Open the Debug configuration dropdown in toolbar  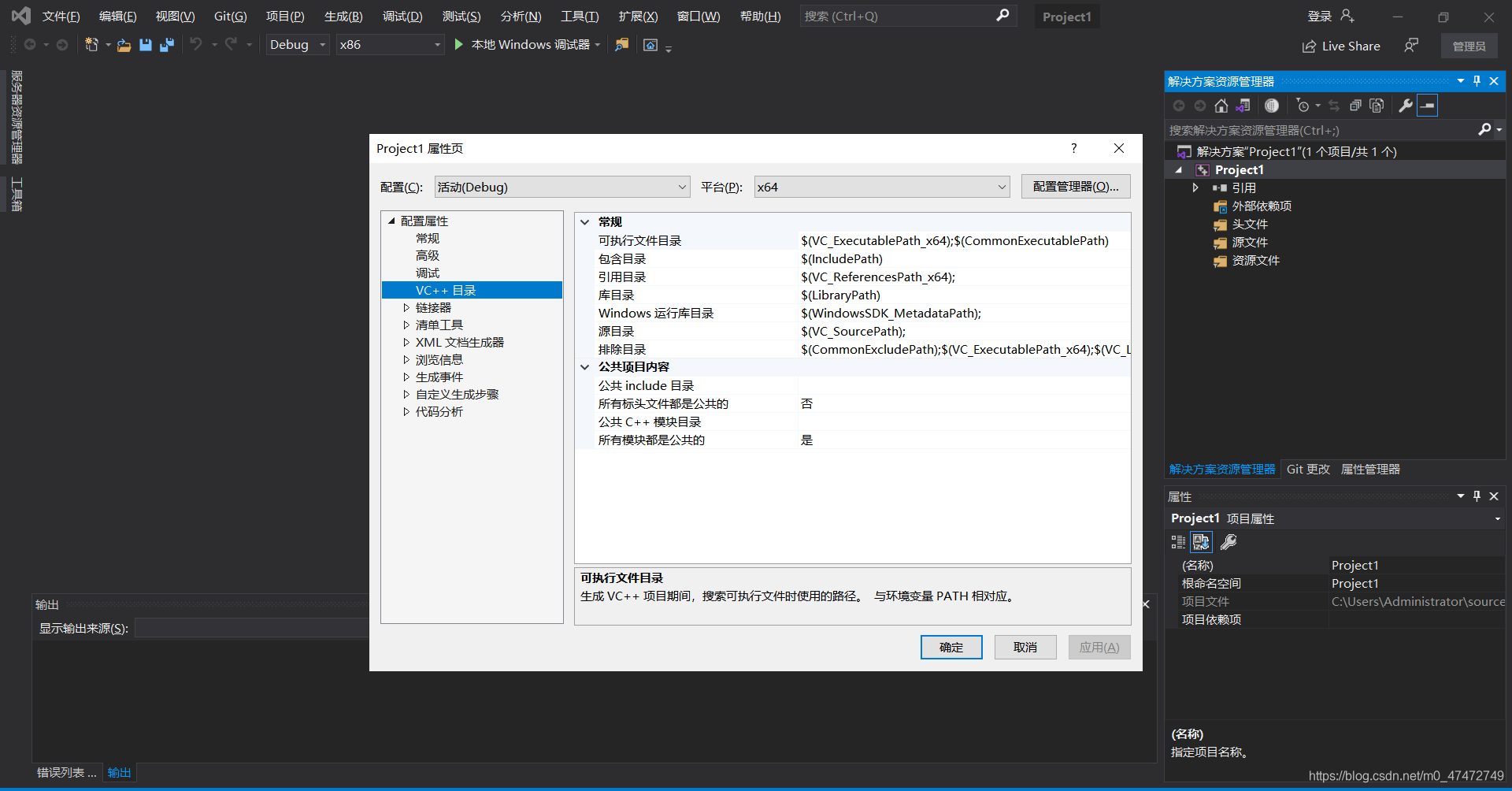298,45
